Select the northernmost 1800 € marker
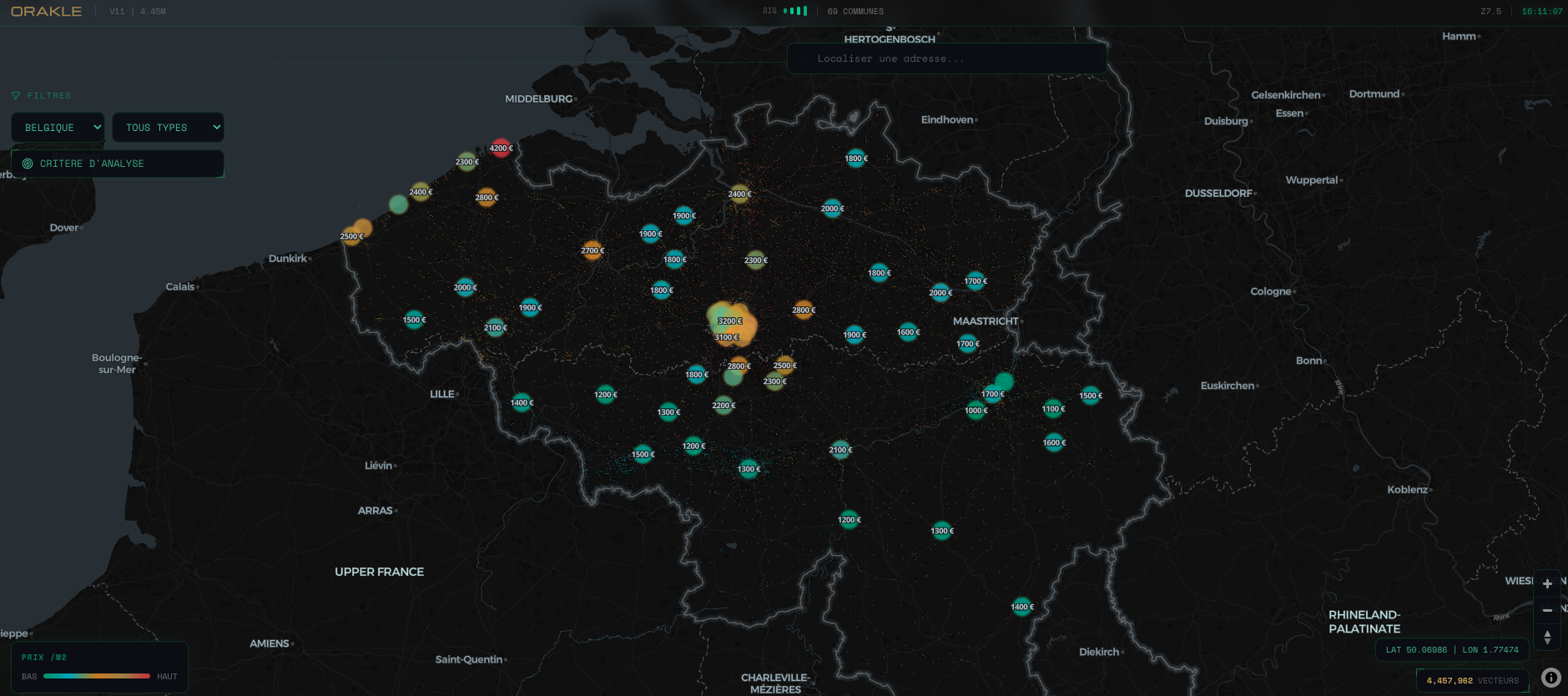The height and width of the screenshot is (696, 1568). pos(855,159)
